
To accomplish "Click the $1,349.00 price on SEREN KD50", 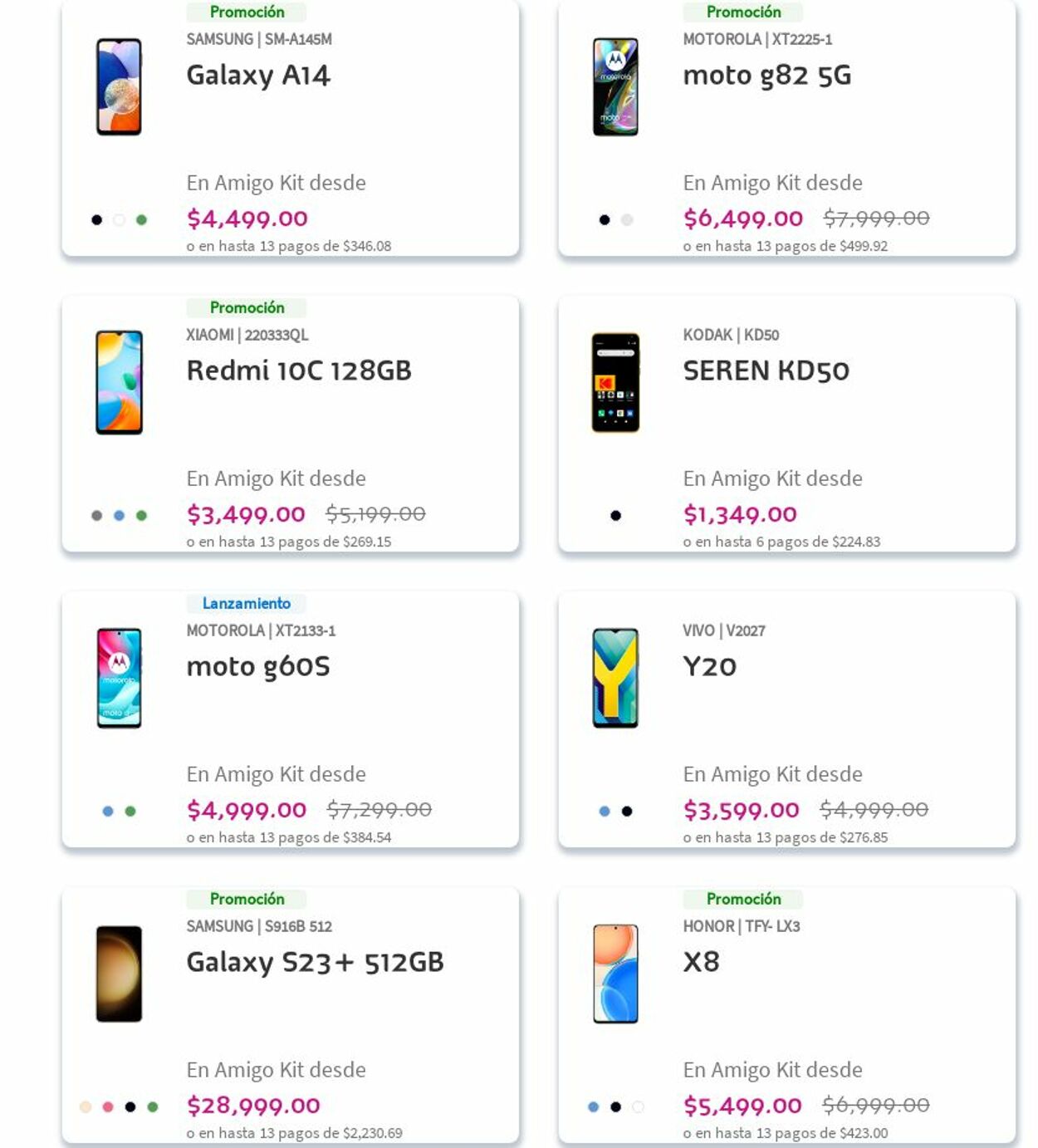I will tap(740, 515).
